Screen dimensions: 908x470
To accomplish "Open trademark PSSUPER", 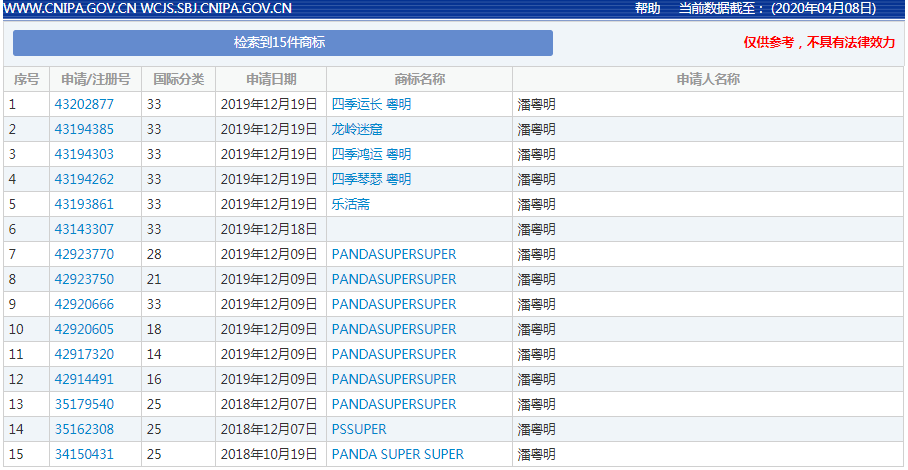I will point(359,429).
